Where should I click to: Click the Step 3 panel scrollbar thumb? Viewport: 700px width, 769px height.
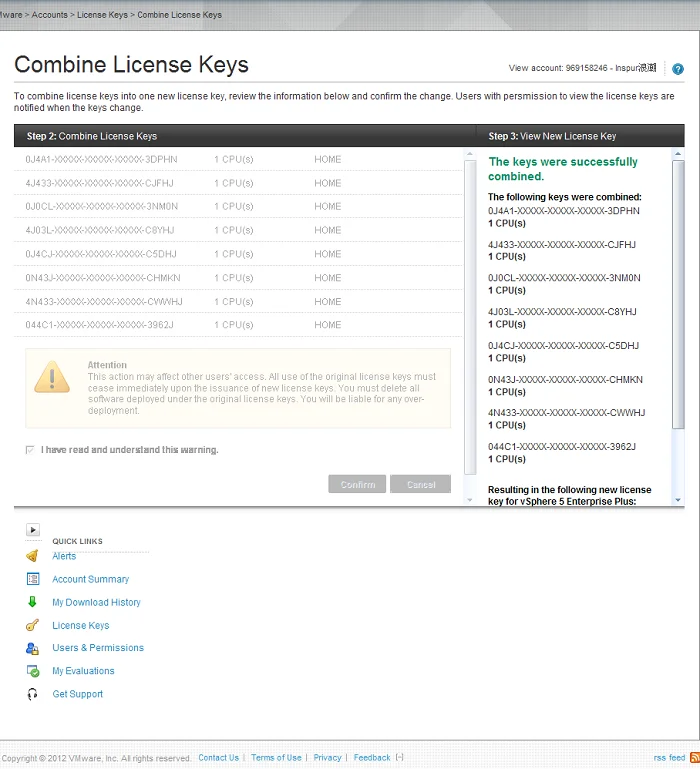678,294
